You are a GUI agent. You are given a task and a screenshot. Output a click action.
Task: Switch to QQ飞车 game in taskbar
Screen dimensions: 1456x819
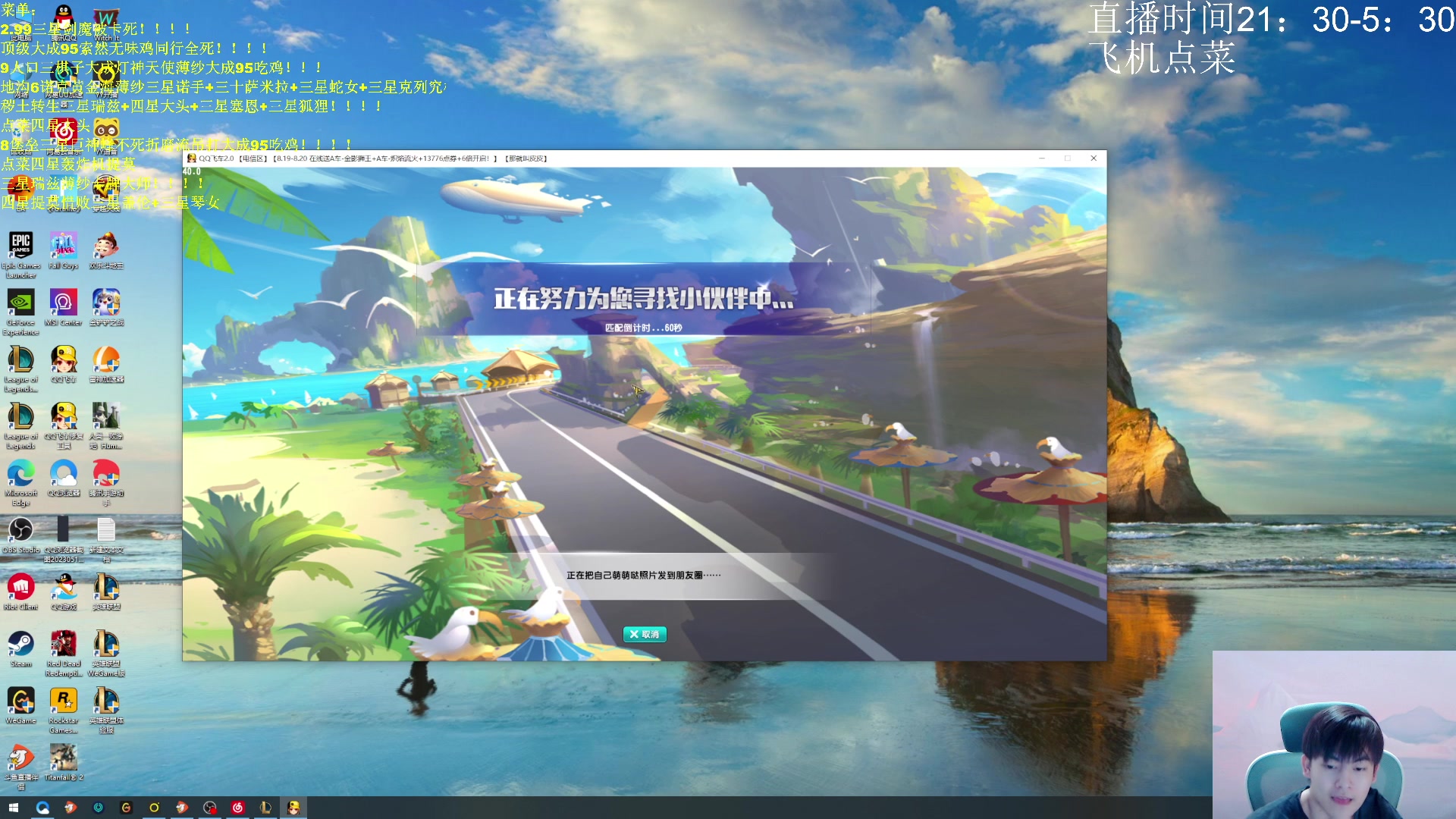(x=293, y=808)
